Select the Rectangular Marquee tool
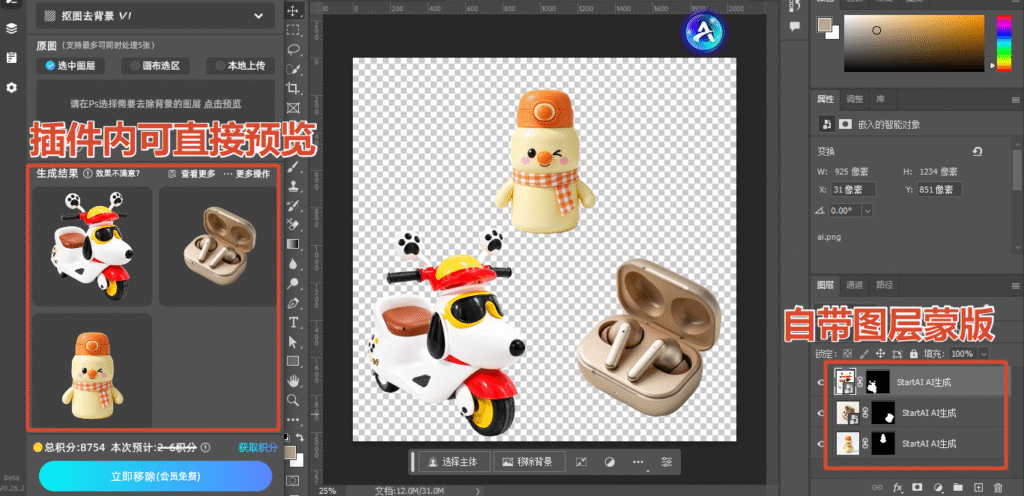 (x=293, y=29)
